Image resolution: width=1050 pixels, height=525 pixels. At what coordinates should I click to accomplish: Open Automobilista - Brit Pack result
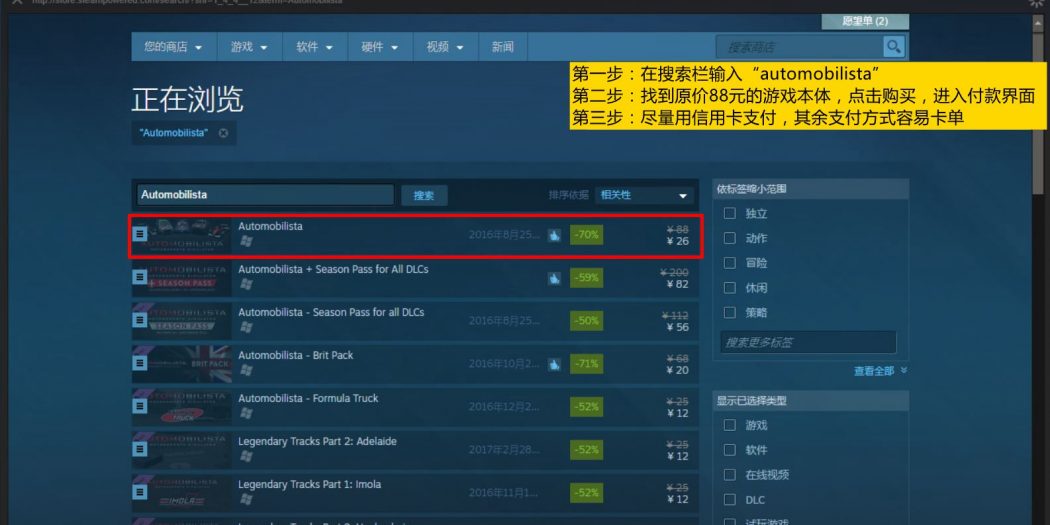tap(296, 355)
